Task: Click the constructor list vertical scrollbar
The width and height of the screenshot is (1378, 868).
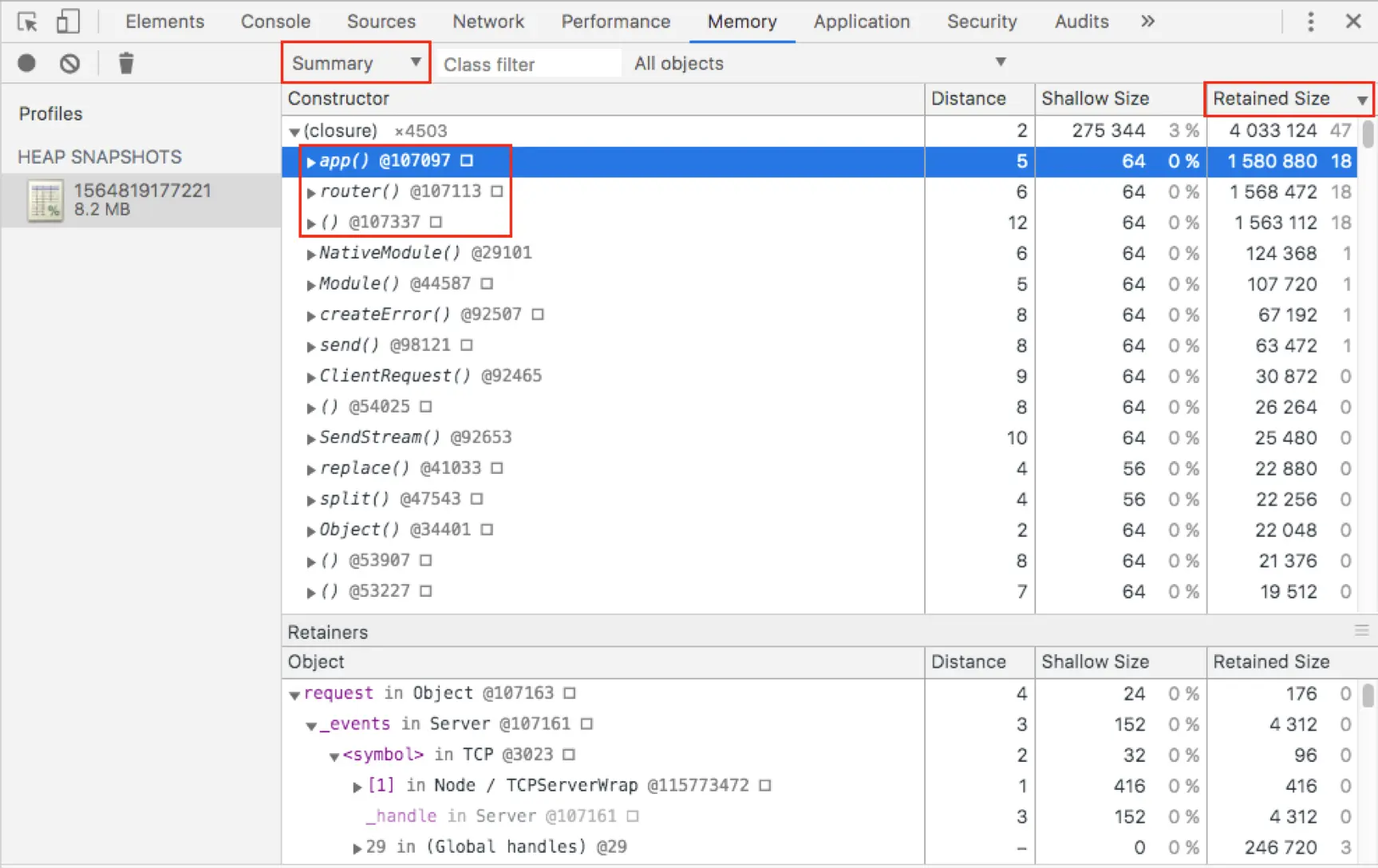Action: pos(1368,364)
